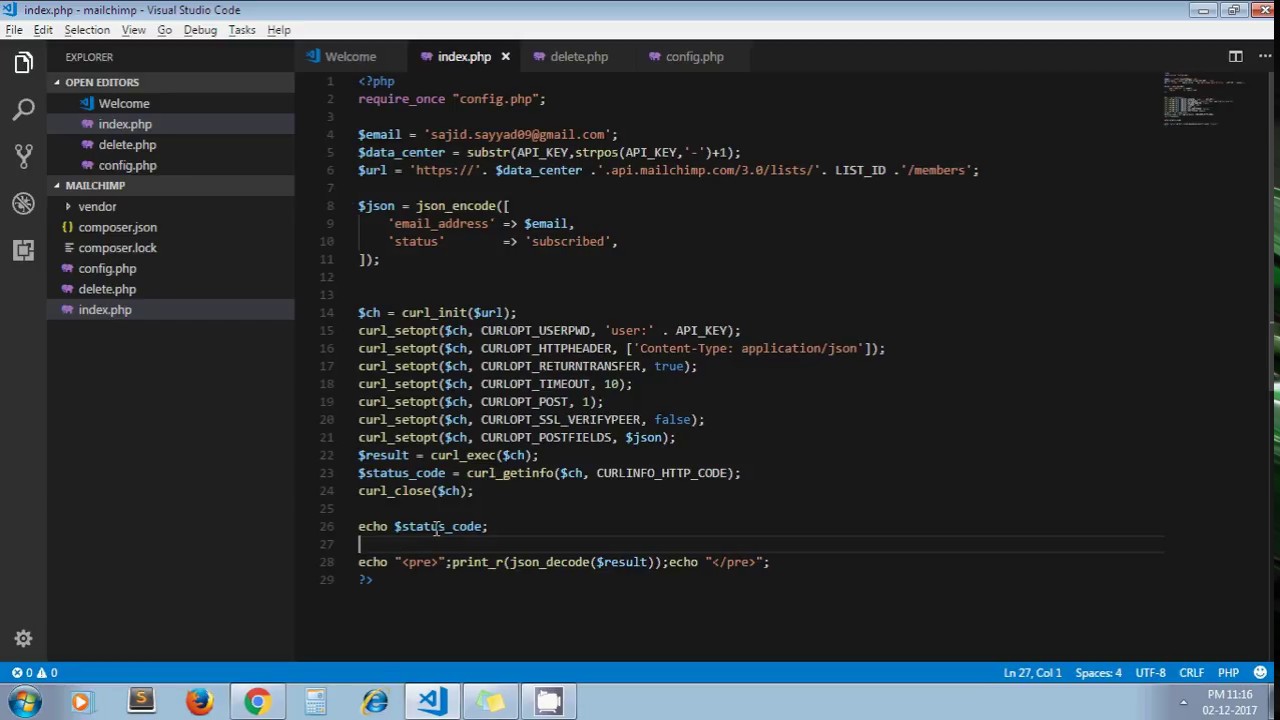Open the Tasks menu

point(242,30)
